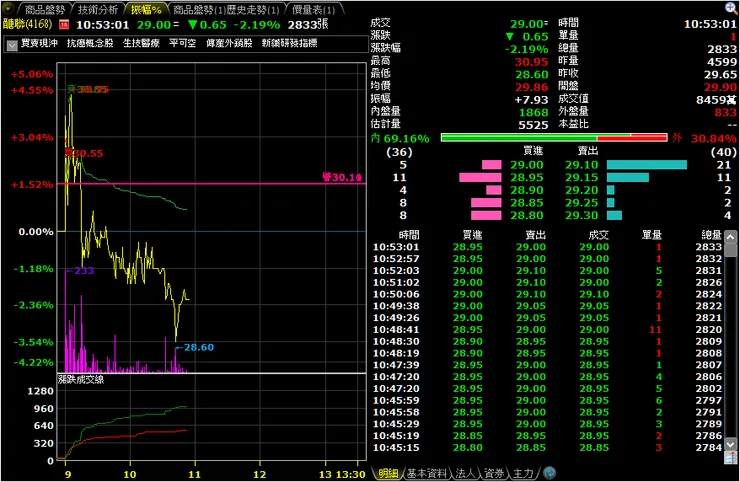Screen dimensions: 740x482
Task: Select the 振幅% tab
Action: pyautogui.click(x=146, y=9)
